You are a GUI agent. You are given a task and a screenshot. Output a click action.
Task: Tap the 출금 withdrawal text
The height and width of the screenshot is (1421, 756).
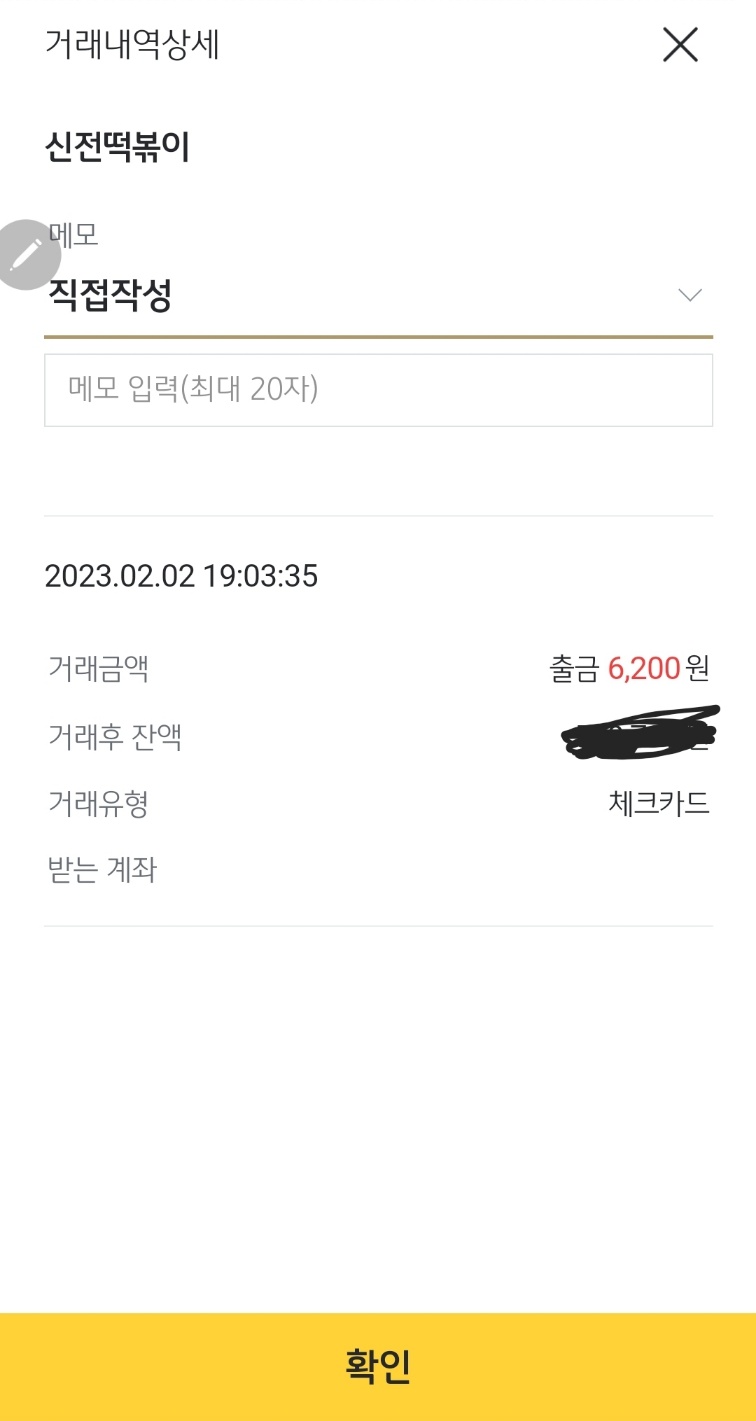574,668
